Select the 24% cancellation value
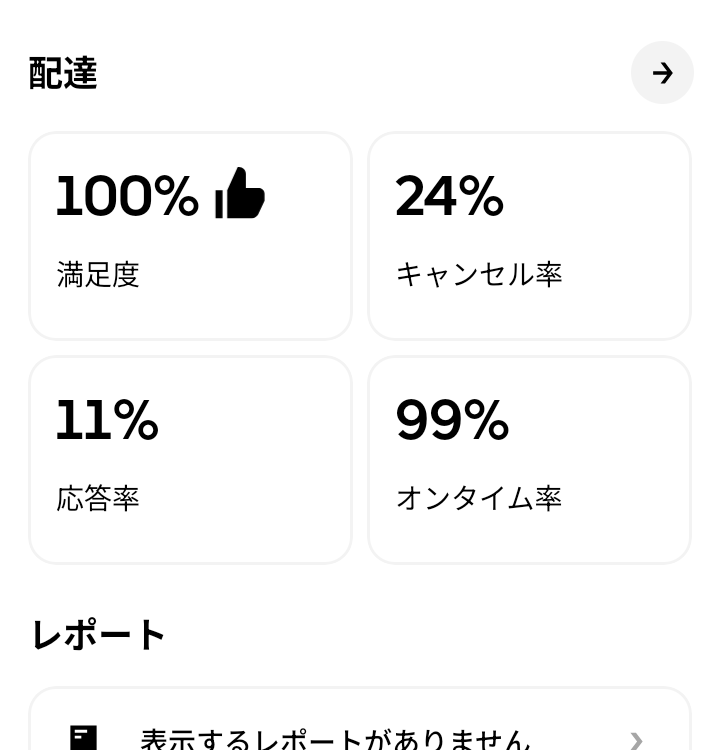Screen dimensions: 720x750 pyautogui.click(x=449, y=196)
